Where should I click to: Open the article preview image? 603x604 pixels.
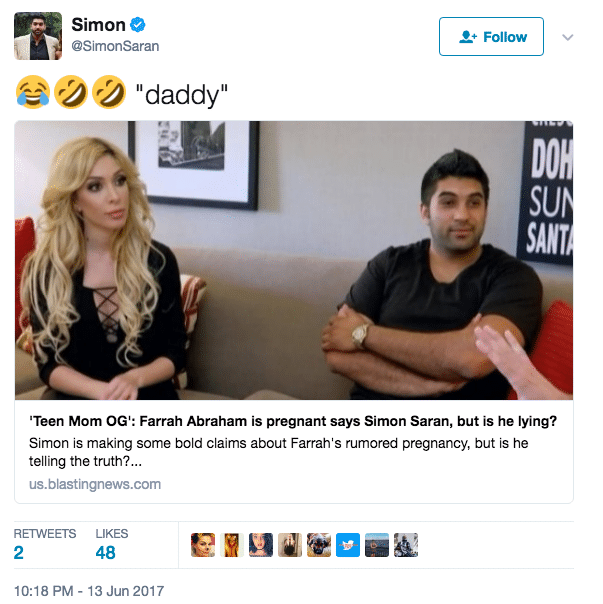pyautogui.click(x=294, y=260)
